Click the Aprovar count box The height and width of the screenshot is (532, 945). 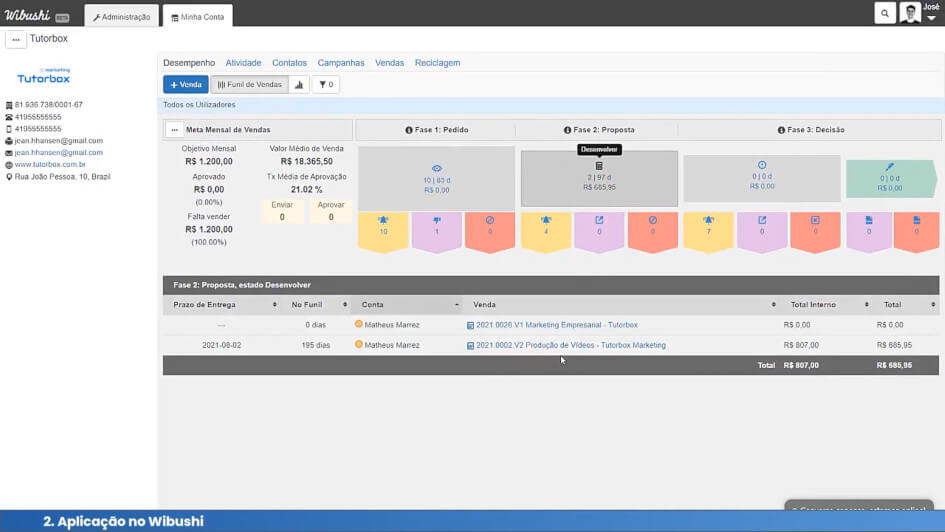tap(331, 211)
